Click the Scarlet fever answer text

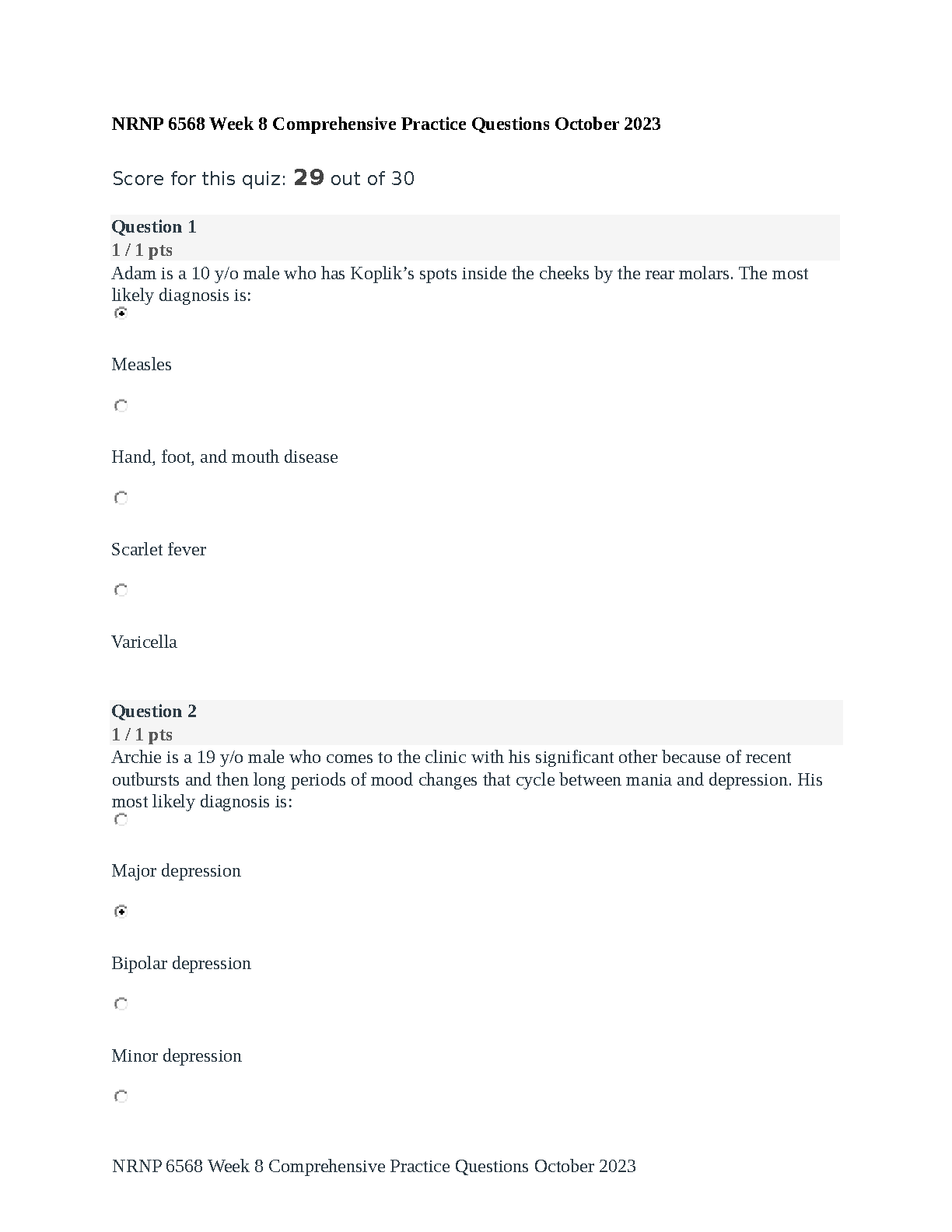[x=159, y=550]
